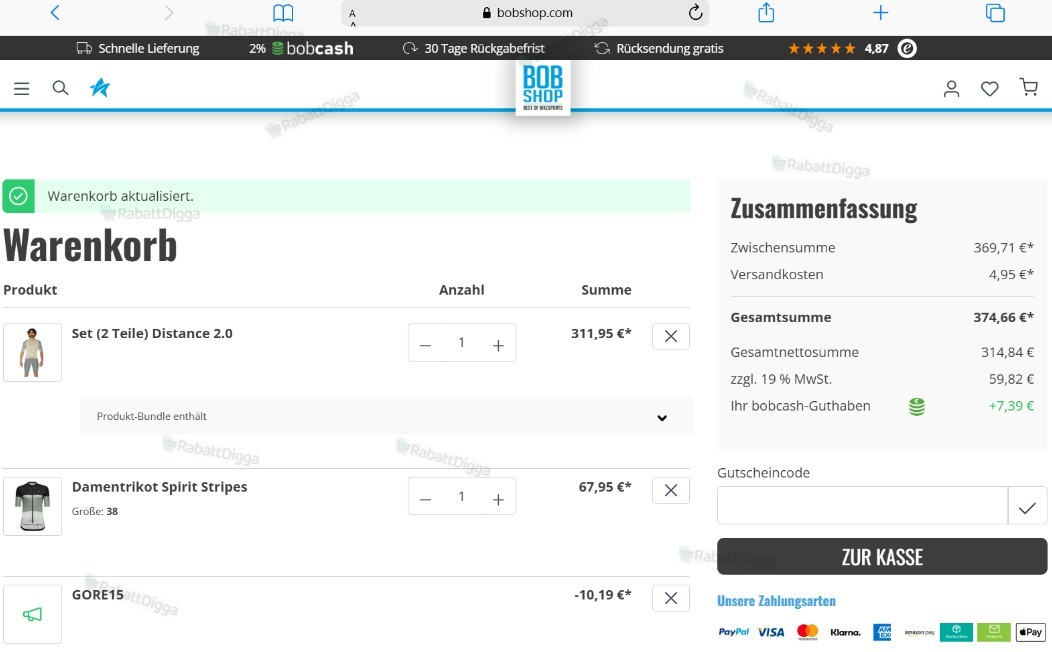Click the blue star deals icon

click(100, 88)
